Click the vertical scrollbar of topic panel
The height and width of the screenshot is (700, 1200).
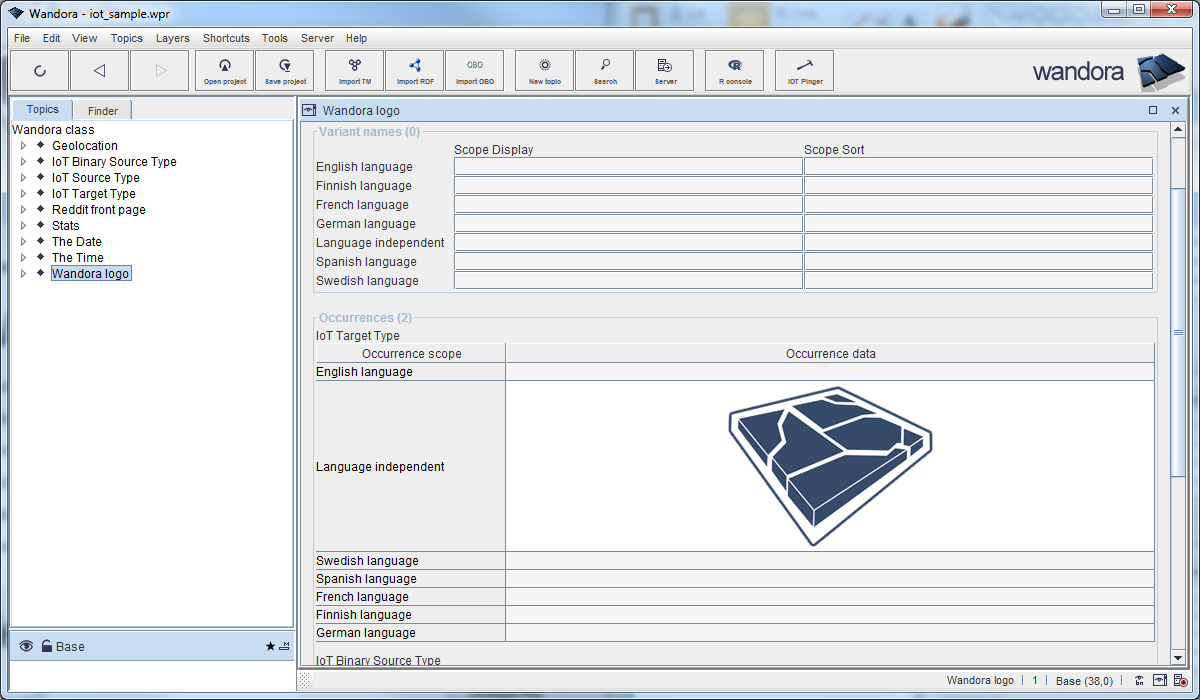[1178, 330]
